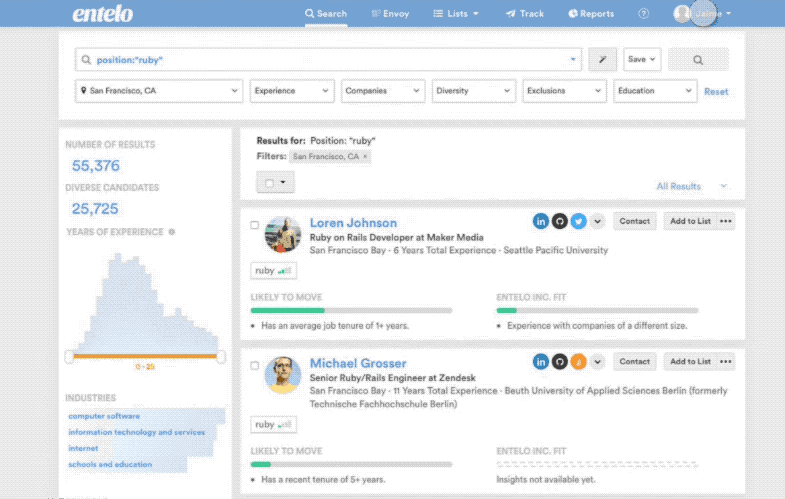This screenshot has width=785, height=499.
Task: Check the box next to Loren Johnson
Action: click(254, 224)
